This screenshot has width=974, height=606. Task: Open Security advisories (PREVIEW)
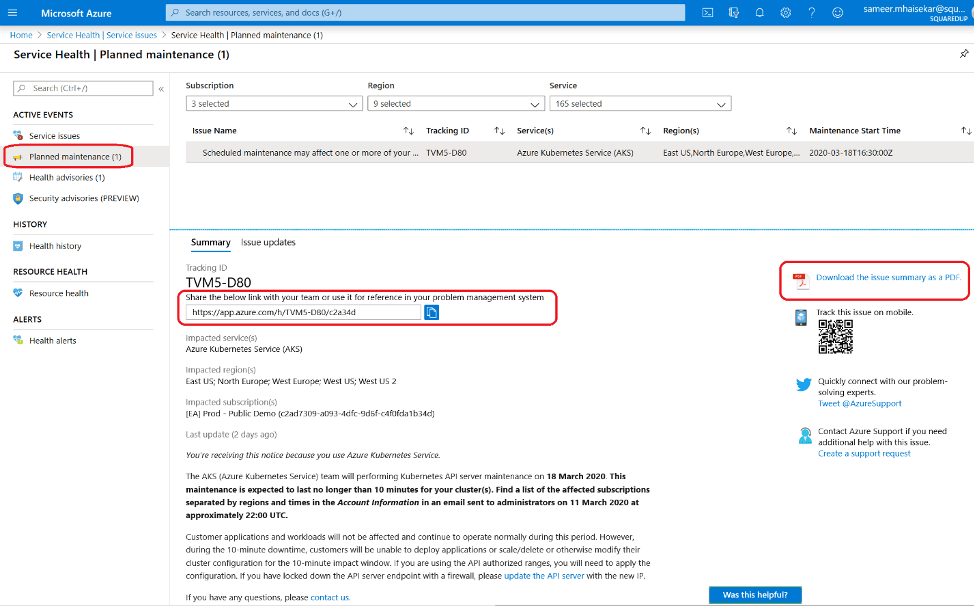coord(84,199)
